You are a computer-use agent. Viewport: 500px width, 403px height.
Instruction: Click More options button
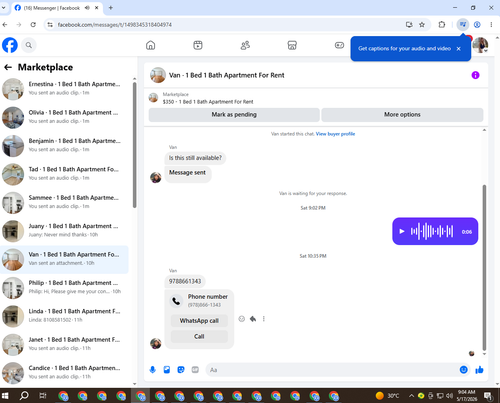pos(402,115)
